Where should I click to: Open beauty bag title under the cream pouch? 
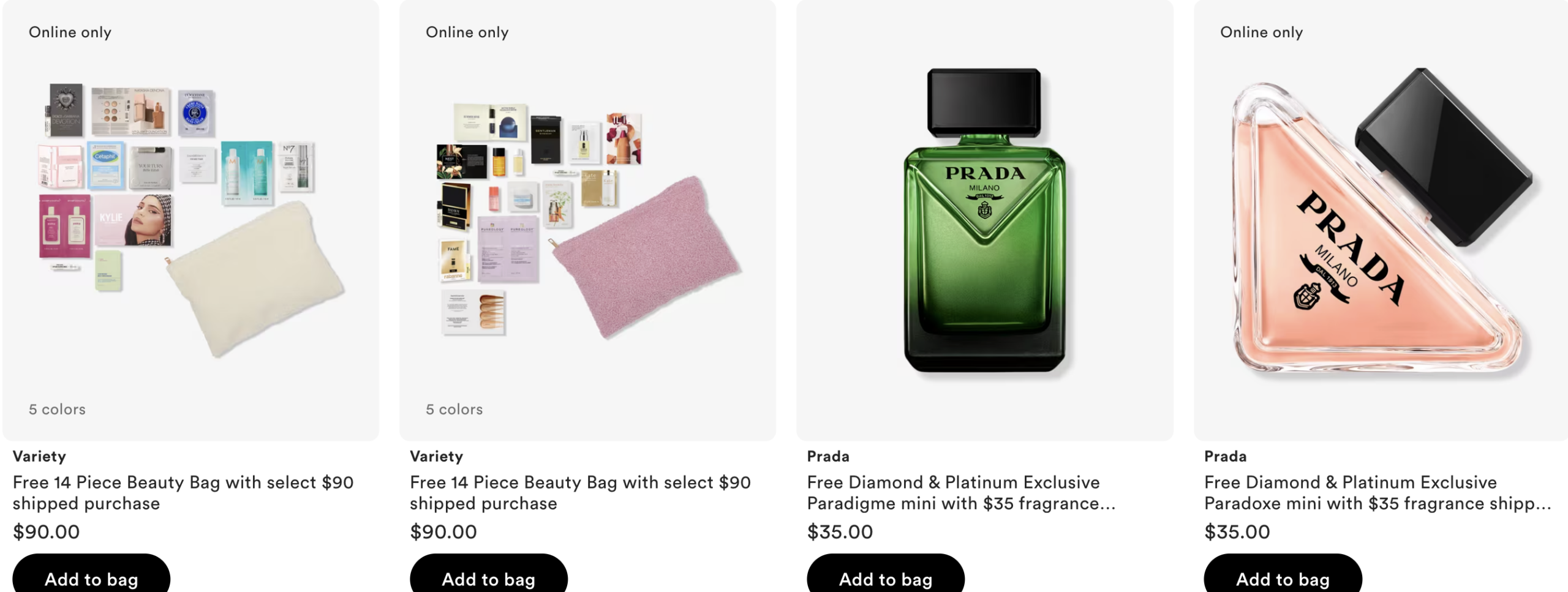[183, 493]
